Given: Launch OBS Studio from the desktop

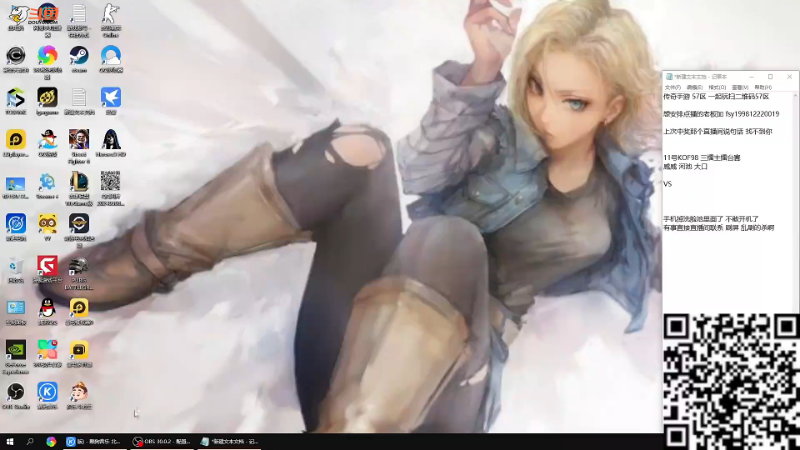Looking at the screenshot, I should click(x=16, y=392).
